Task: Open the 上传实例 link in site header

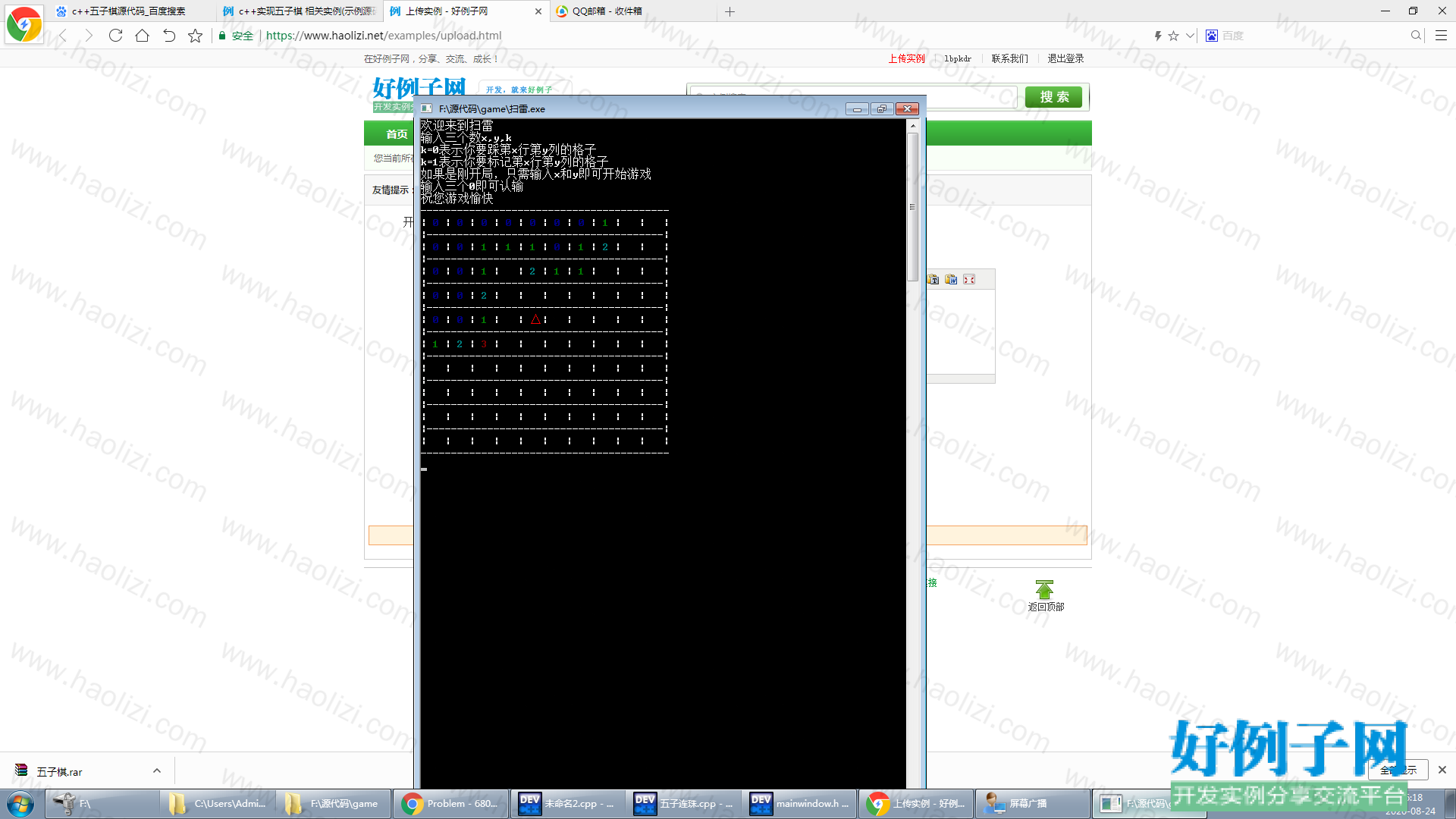Action: coord(906,58)
